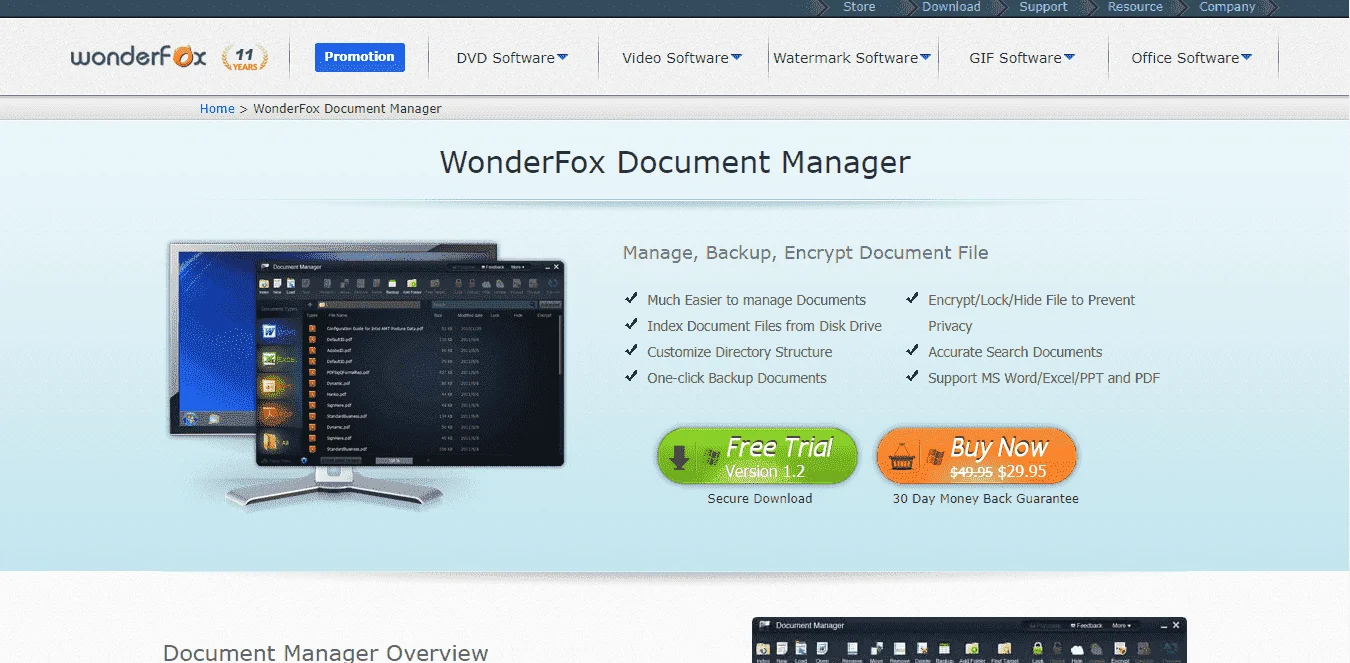This screenshot has width=1350, height=663.
Task: Open the Download link in top bar
Action: pyautogui.click(x=951, y=7)
